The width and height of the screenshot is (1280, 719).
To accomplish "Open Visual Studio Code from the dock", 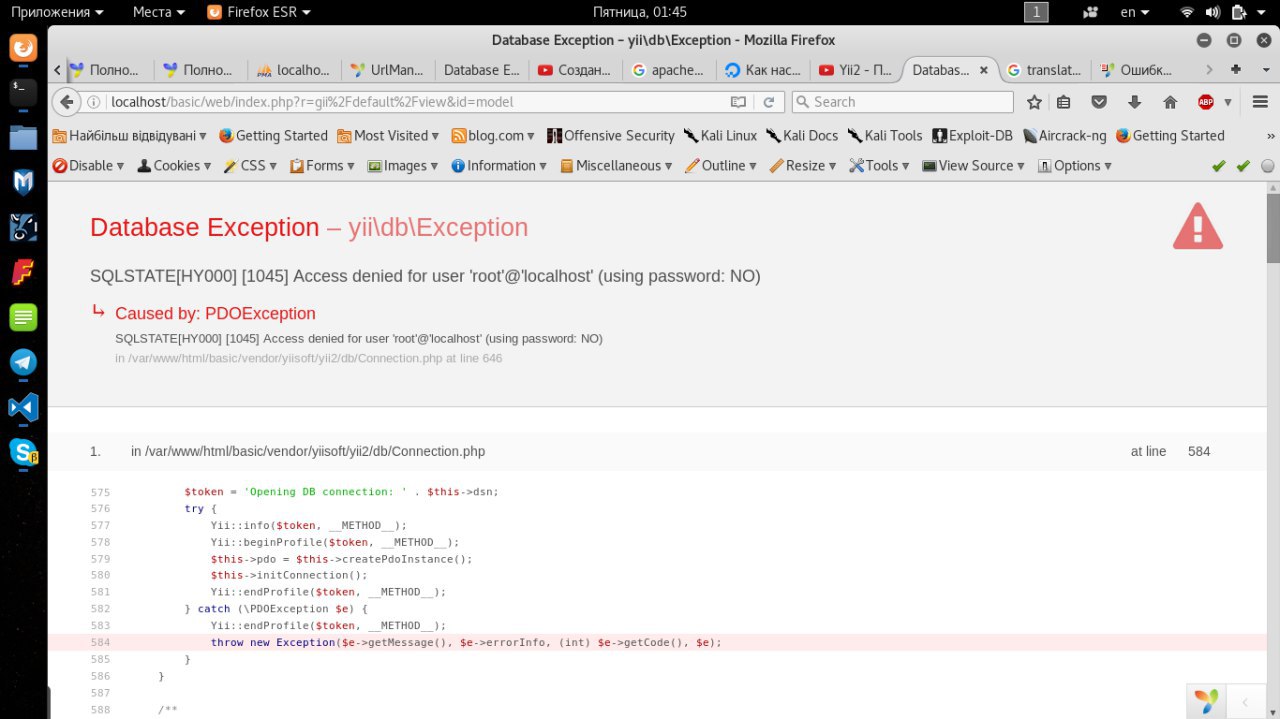I will [23, 407].
